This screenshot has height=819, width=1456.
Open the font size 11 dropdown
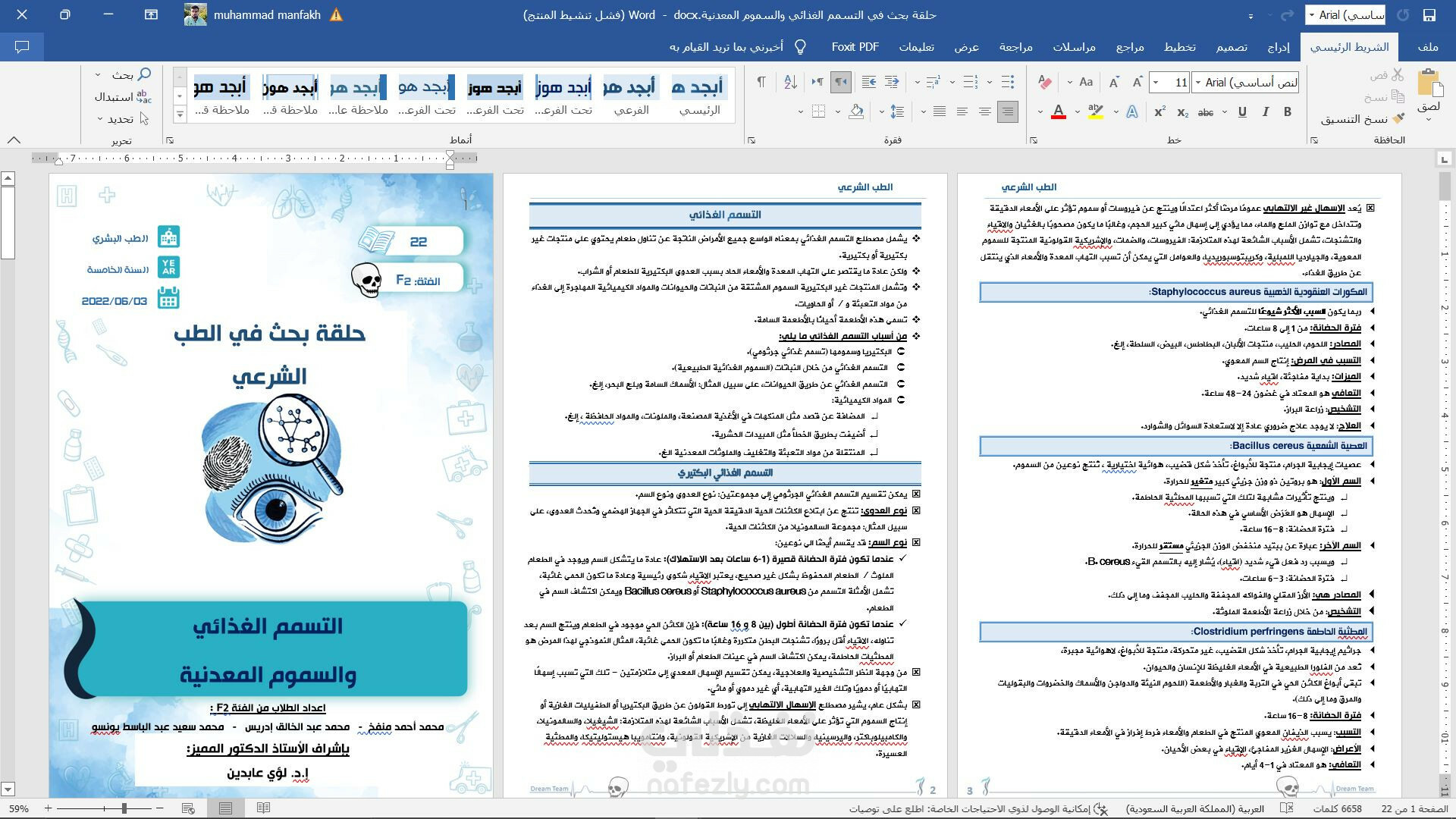1156,83
